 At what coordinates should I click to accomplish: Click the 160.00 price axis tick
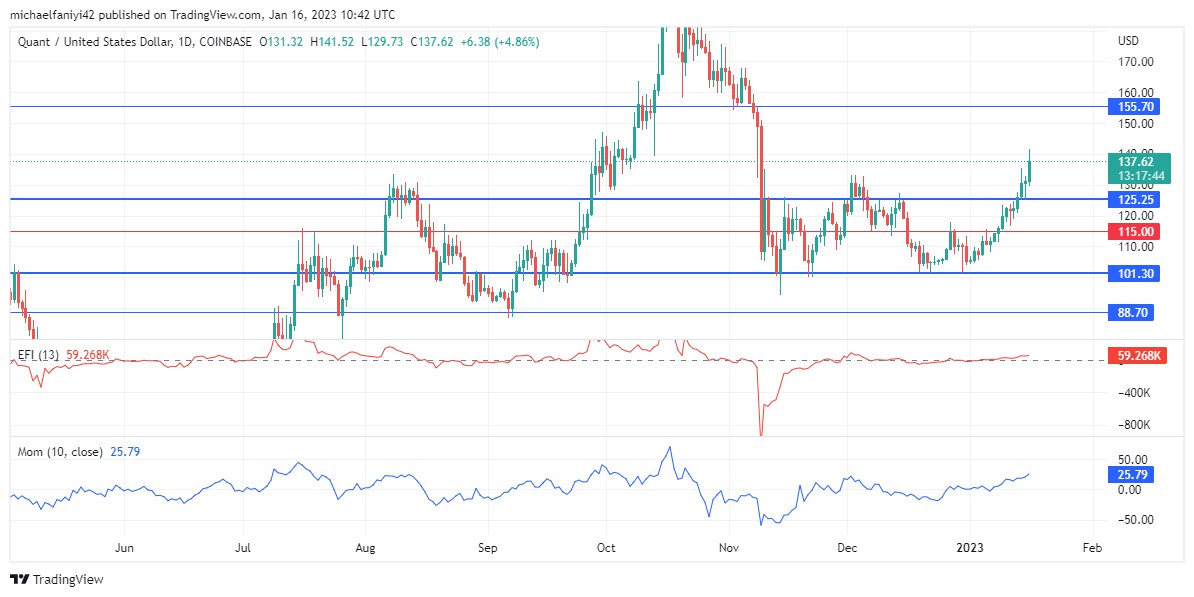click(x=1135, y=93)
